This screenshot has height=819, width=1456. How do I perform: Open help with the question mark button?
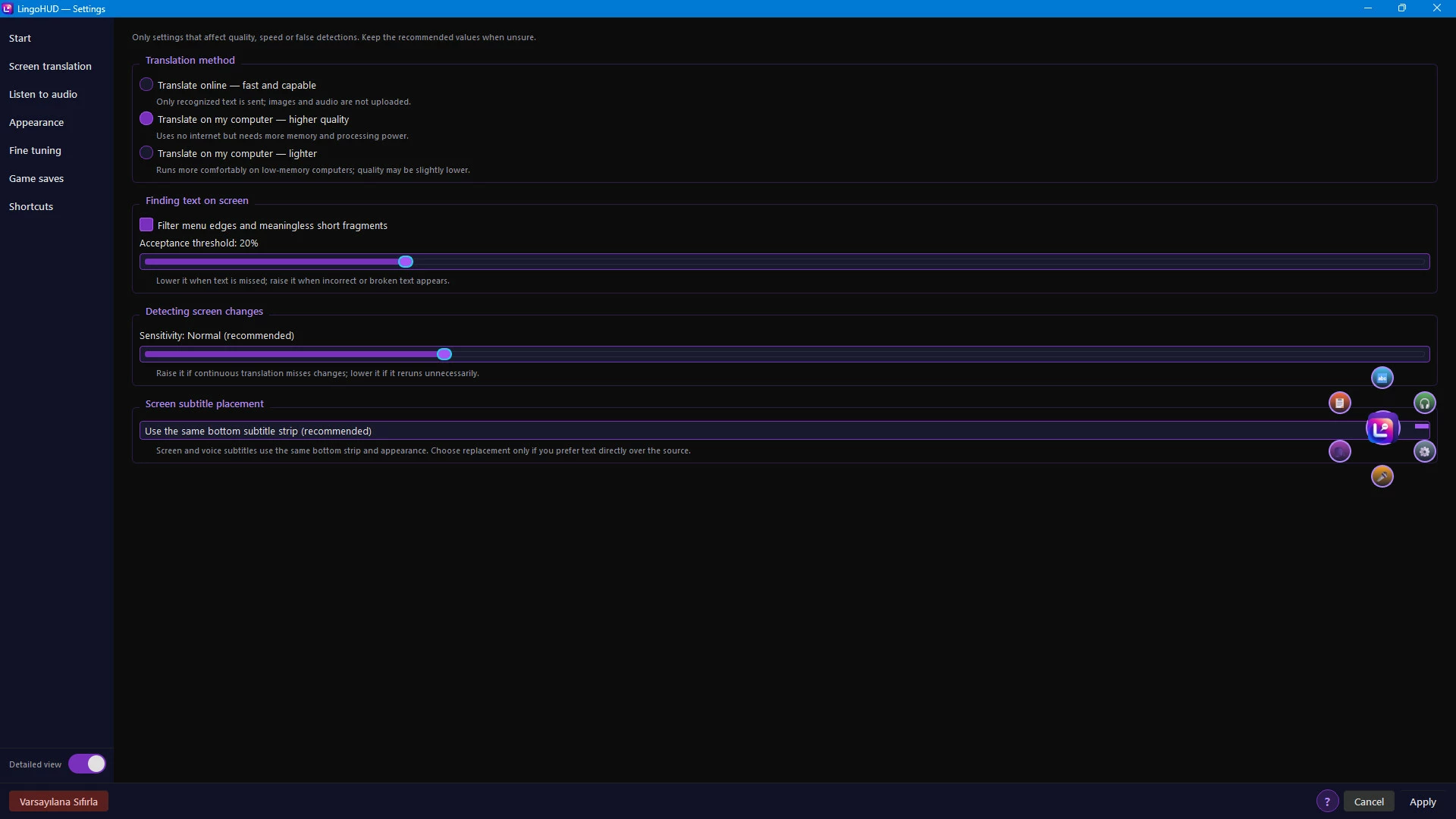pos(1326,802)
